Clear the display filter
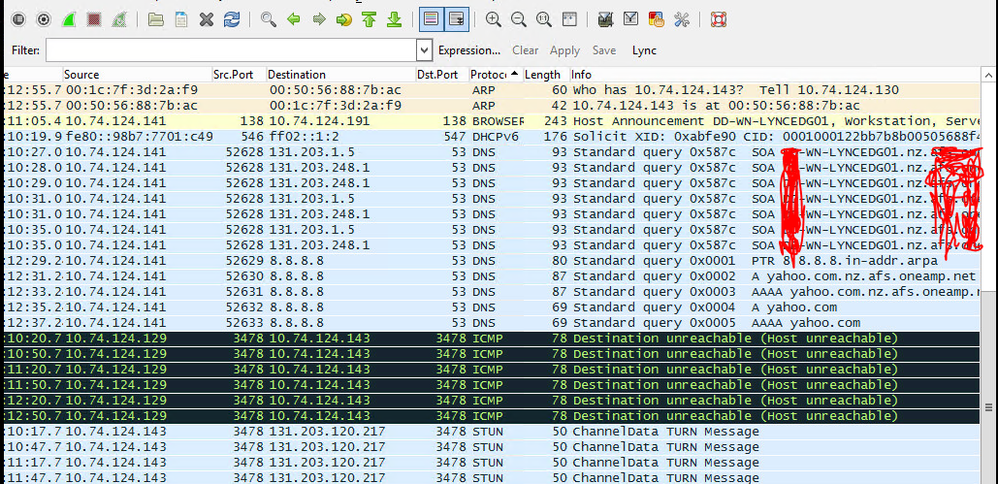Viewport: 998px width, 484px height. 525,50
